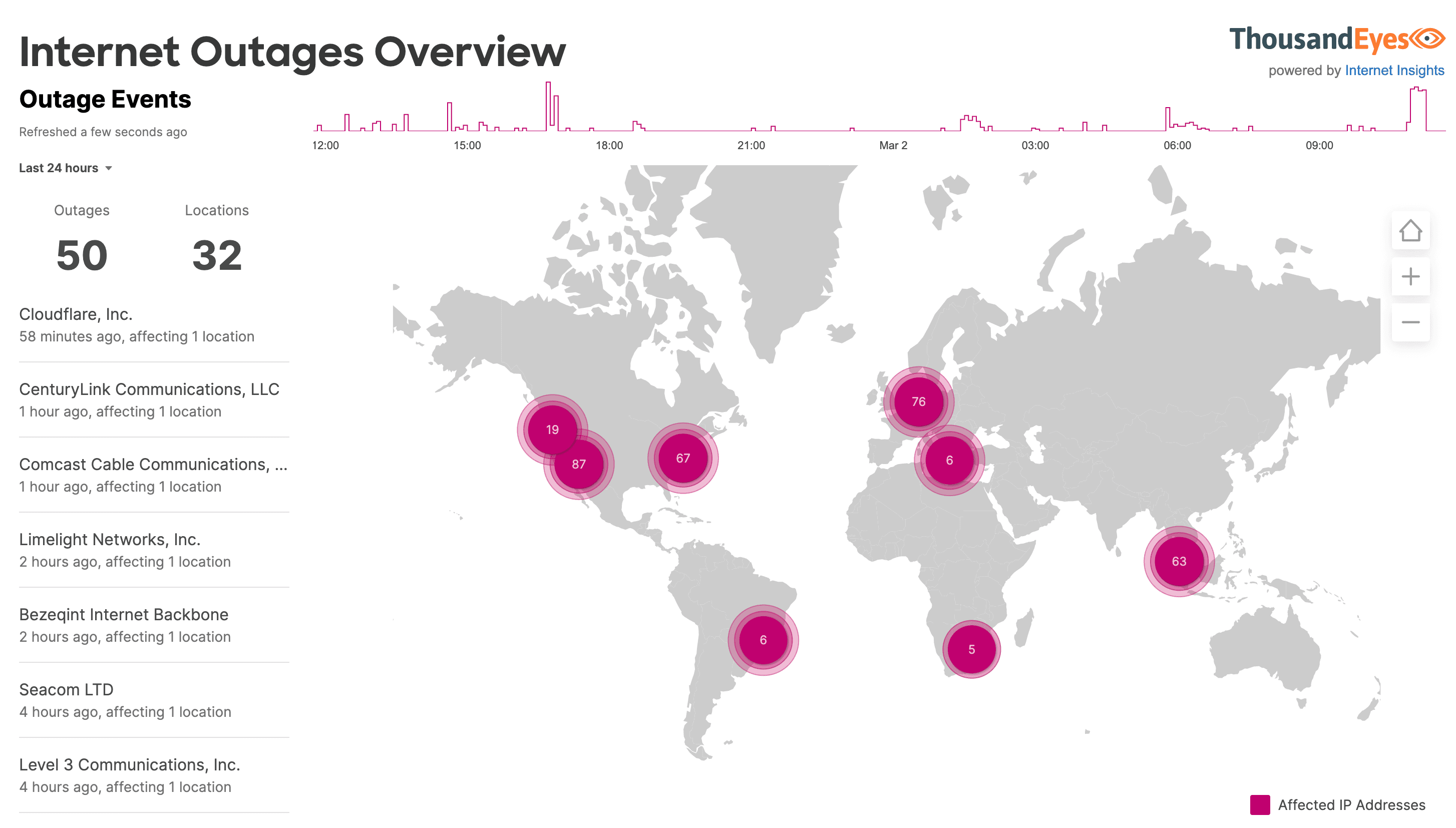The width and height of the screenshot is (1456, 828).
Task: Zoom in on the map
Action: 1410,276
